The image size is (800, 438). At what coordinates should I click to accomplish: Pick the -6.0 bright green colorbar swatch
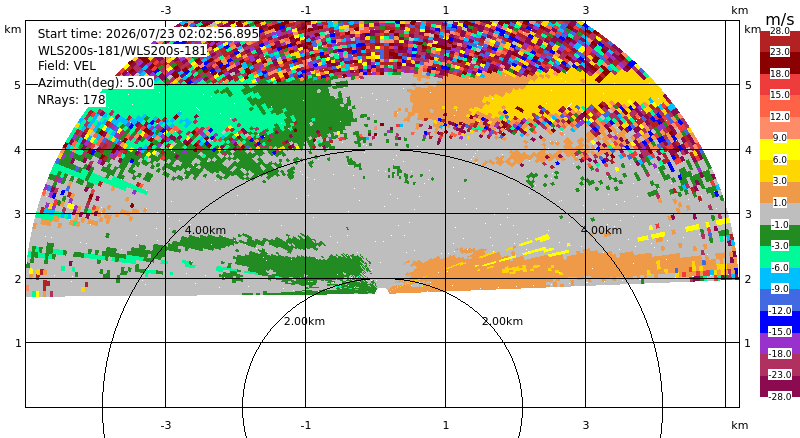[x=780, y=257]
